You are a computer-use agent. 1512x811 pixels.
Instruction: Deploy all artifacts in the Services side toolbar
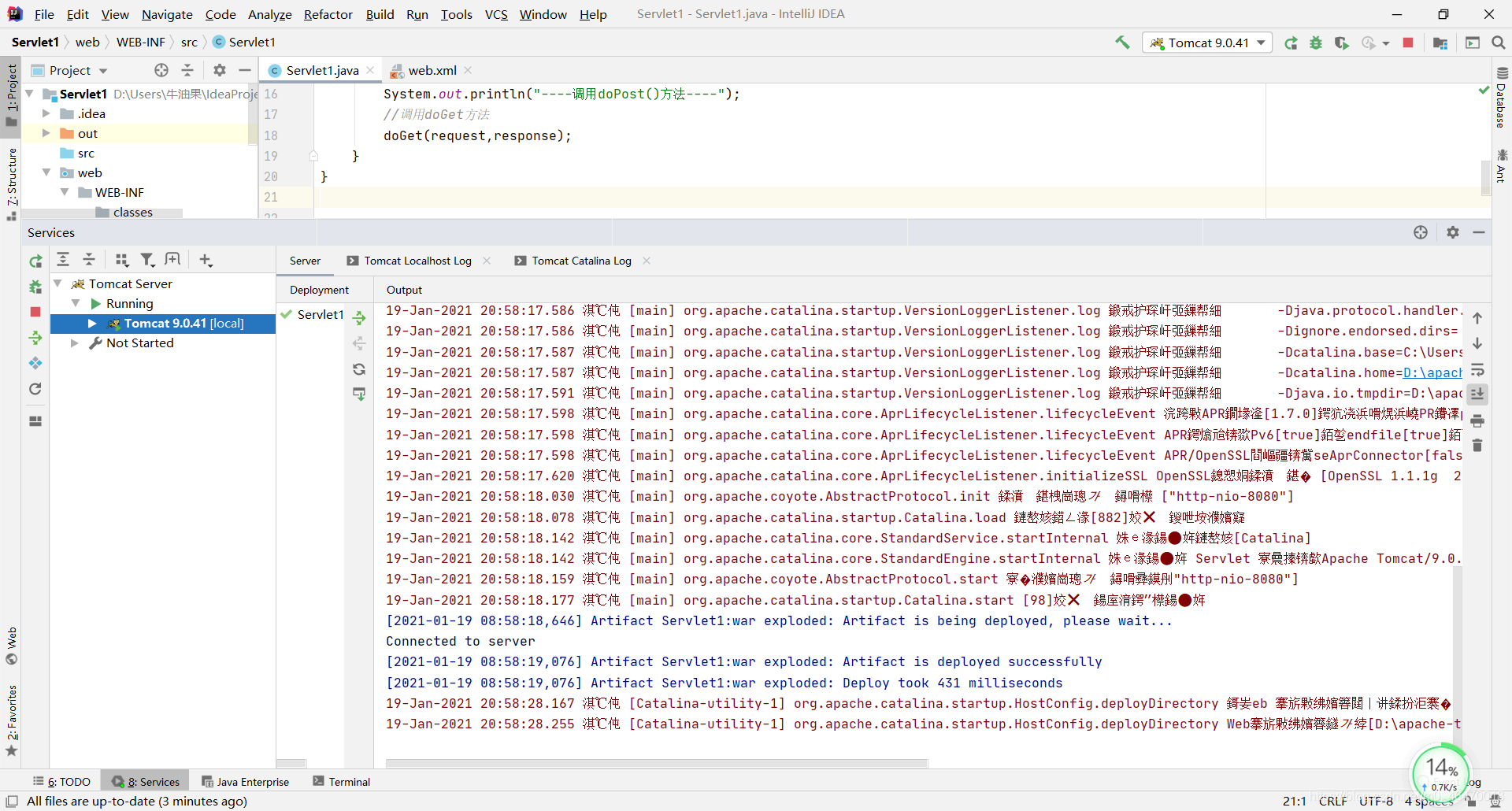[x=35, y=338]
